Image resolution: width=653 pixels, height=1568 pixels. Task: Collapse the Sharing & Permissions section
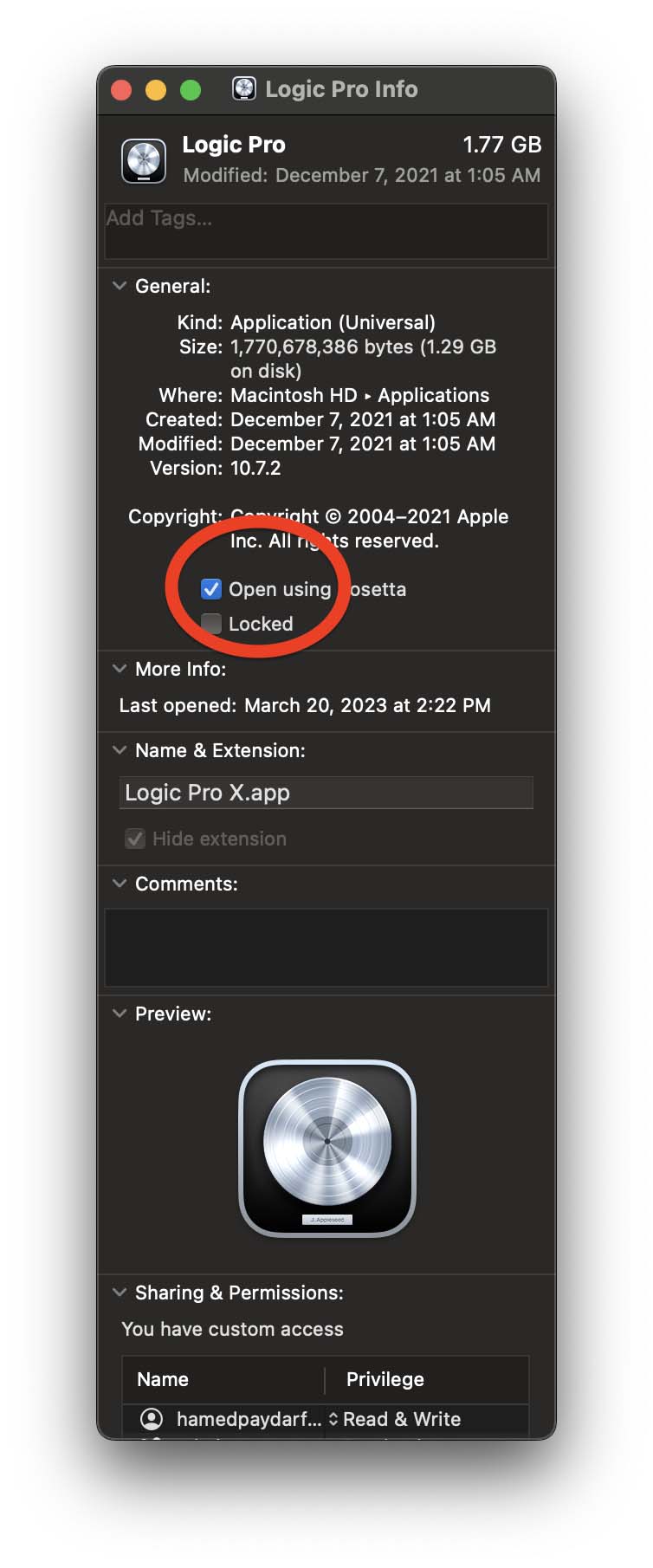(120, 1293)
